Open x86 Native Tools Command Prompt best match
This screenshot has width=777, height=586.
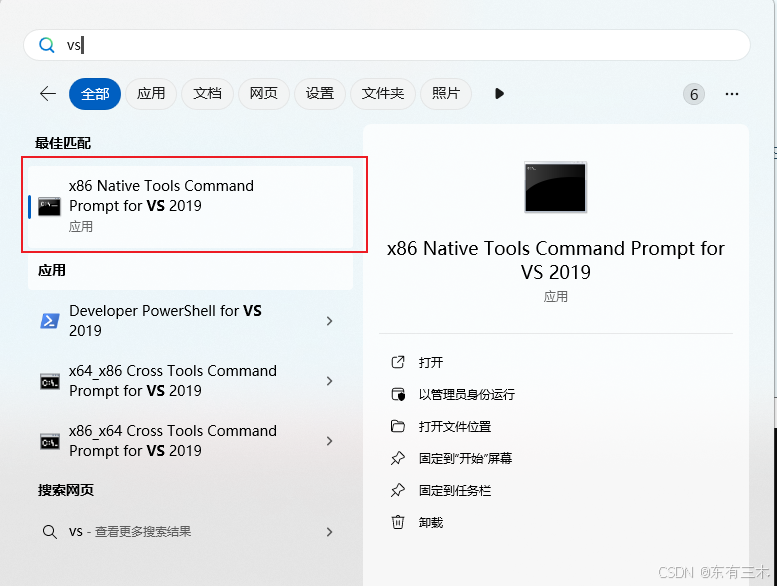coord(191,207)
